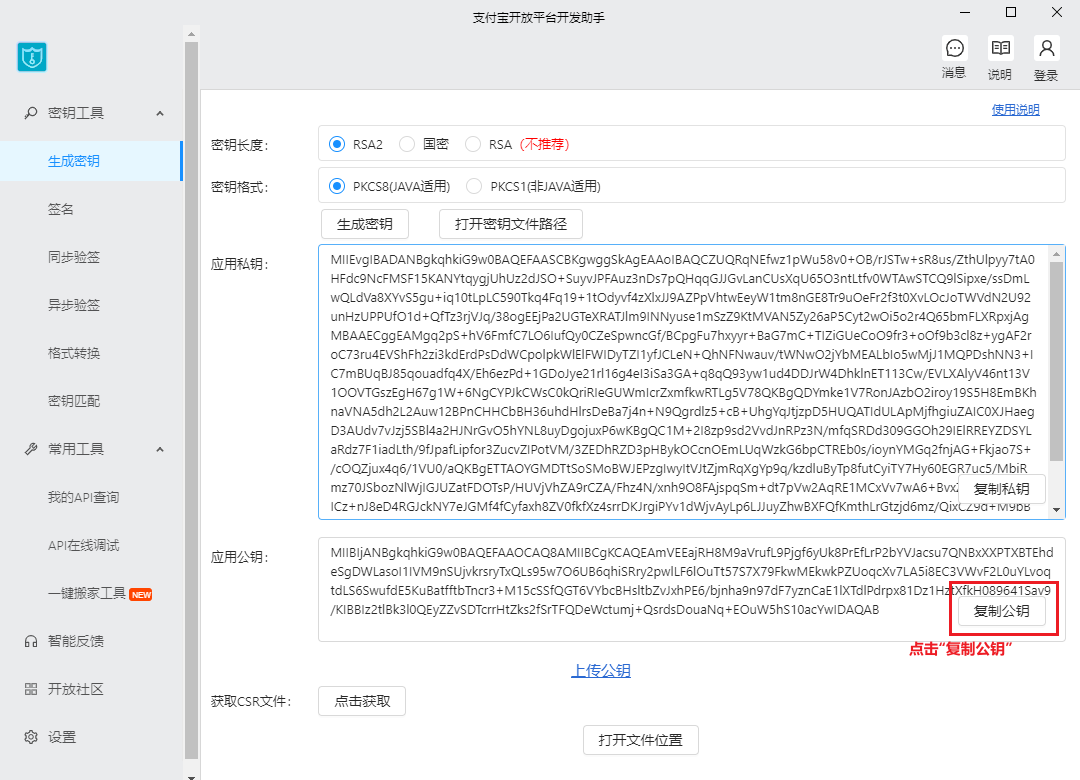
Task: Click the 生成密钥 generate button
Action: (x=365, y=224)
